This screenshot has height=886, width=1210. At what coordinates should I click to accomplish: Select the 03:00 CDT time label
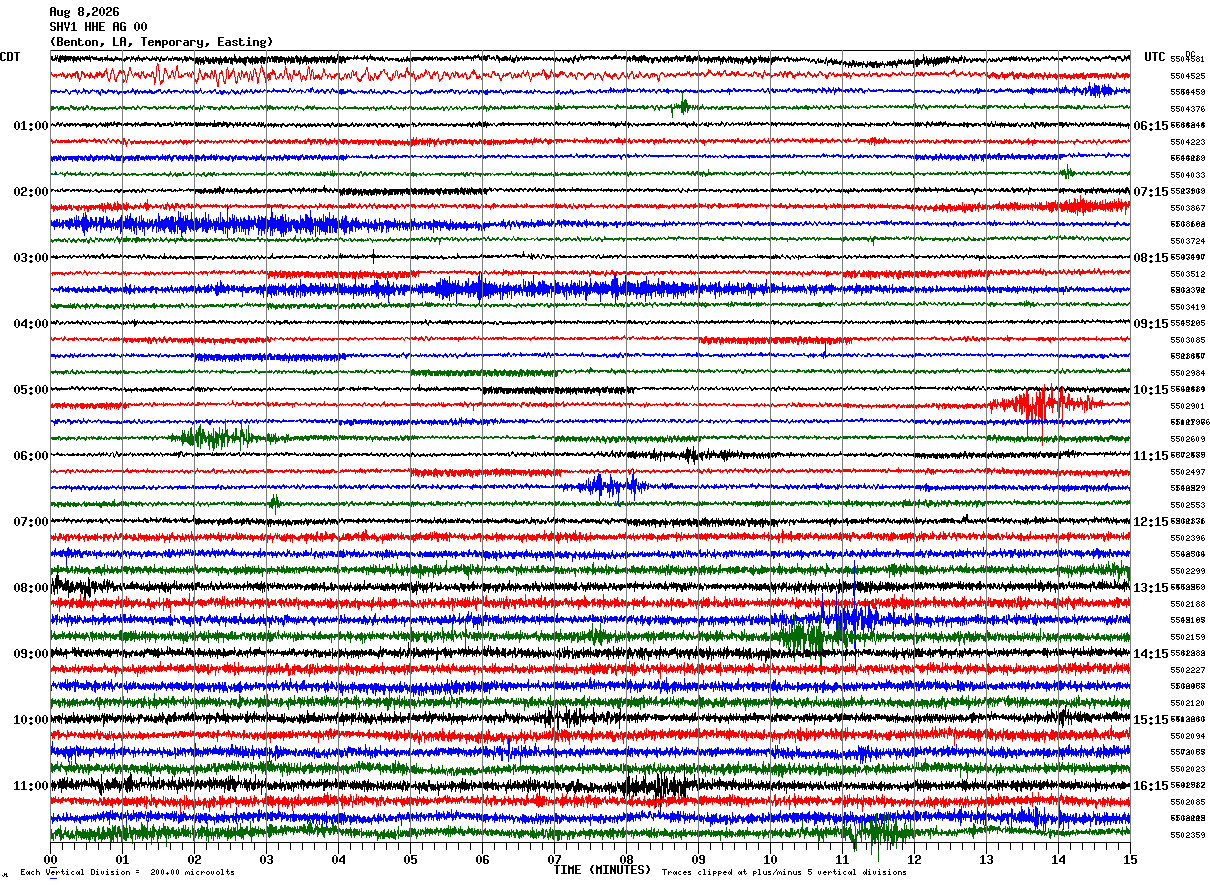point(31,258)
